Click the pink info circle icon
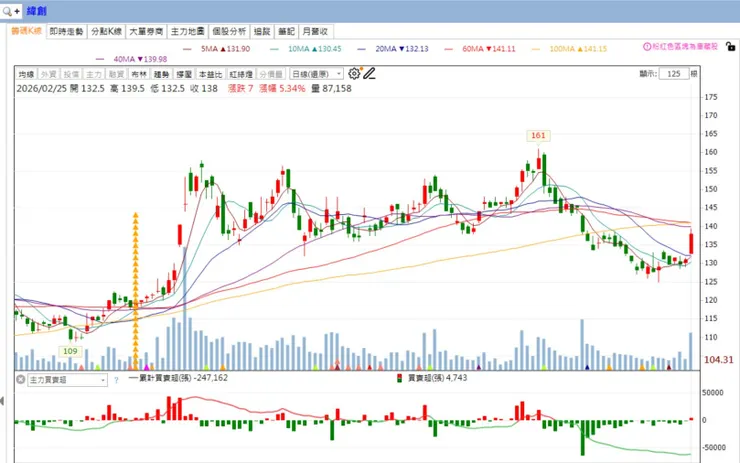This screenshot has width=740, height=463. pos(647,47)
